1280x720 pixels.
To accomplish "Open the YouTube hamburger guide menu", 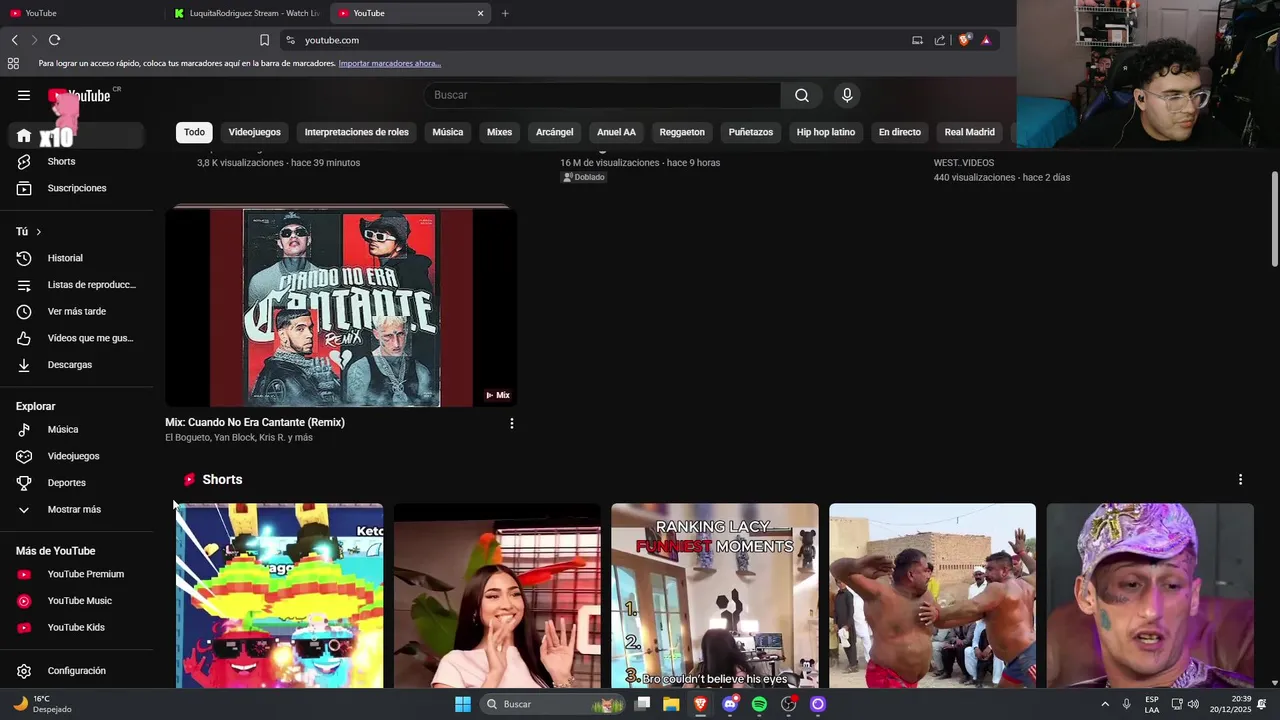I will pyautogui.click(x=24, y=95).
